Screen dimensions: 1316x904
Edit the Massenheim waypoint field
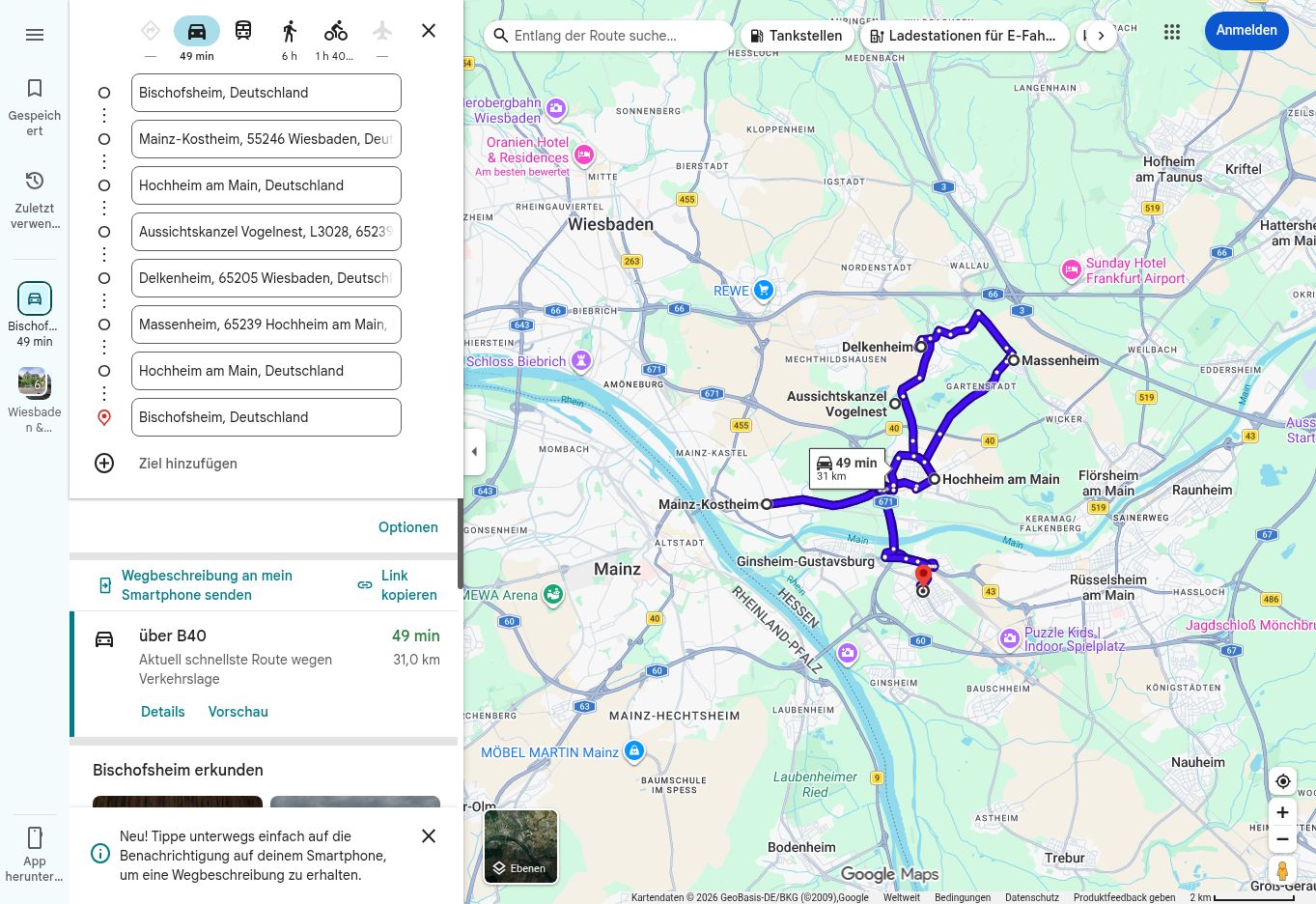266,325
